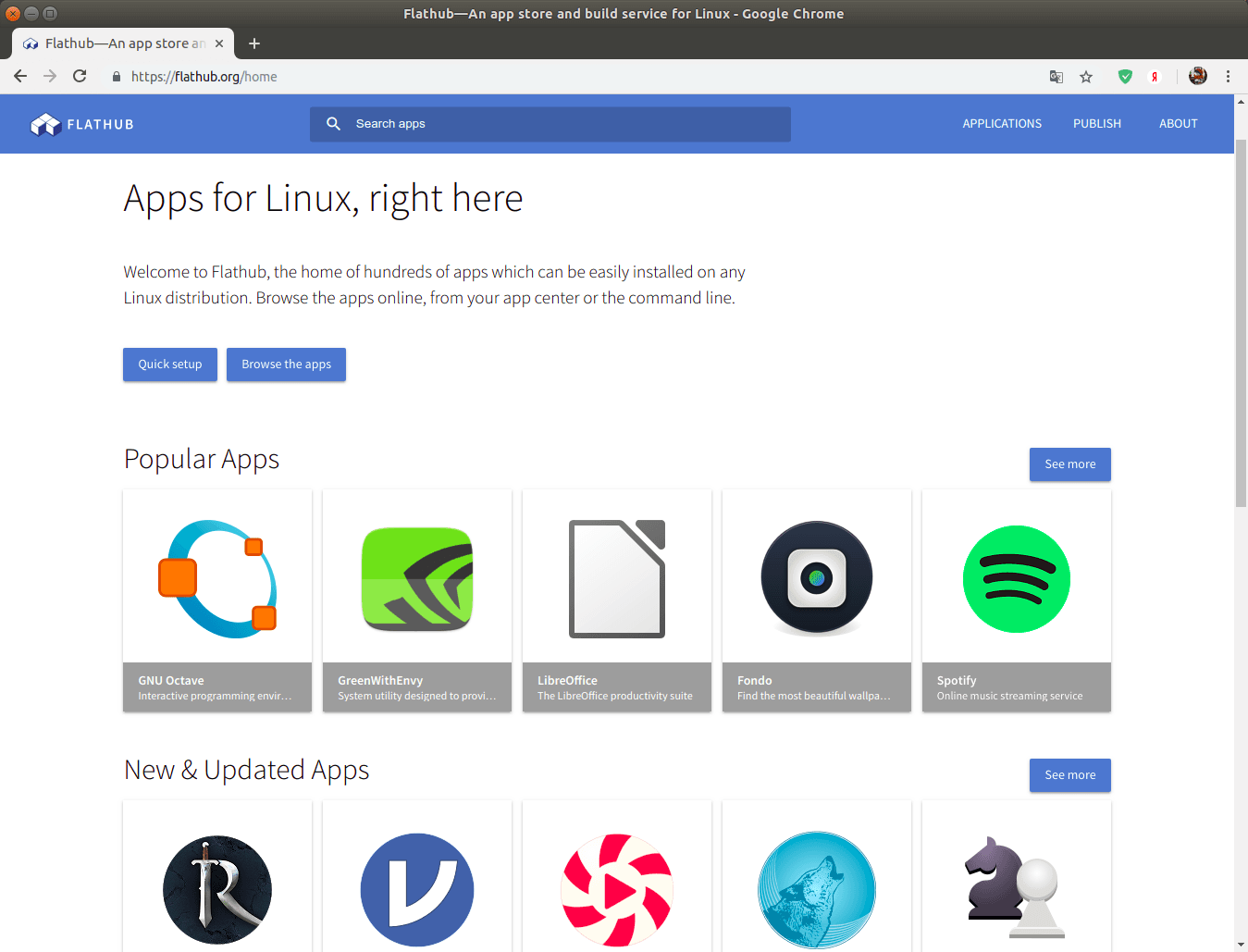Click 'The LibreOffice productivity suite' text
The width and height of the screenshot is (1248, 952).
click(615, 696)
